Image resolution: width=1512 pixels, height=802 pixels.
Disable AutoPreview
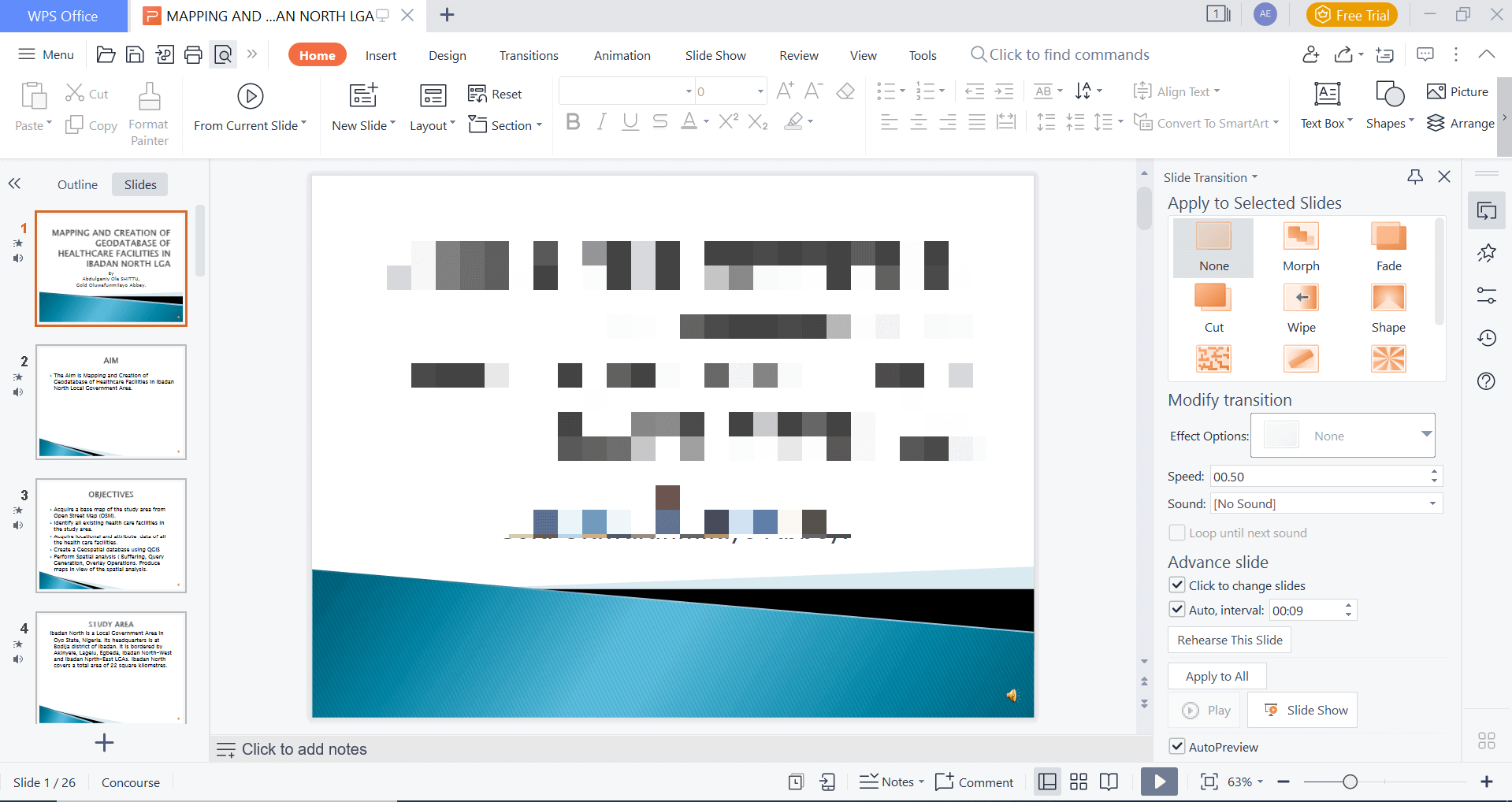[x=1176, y=746]
